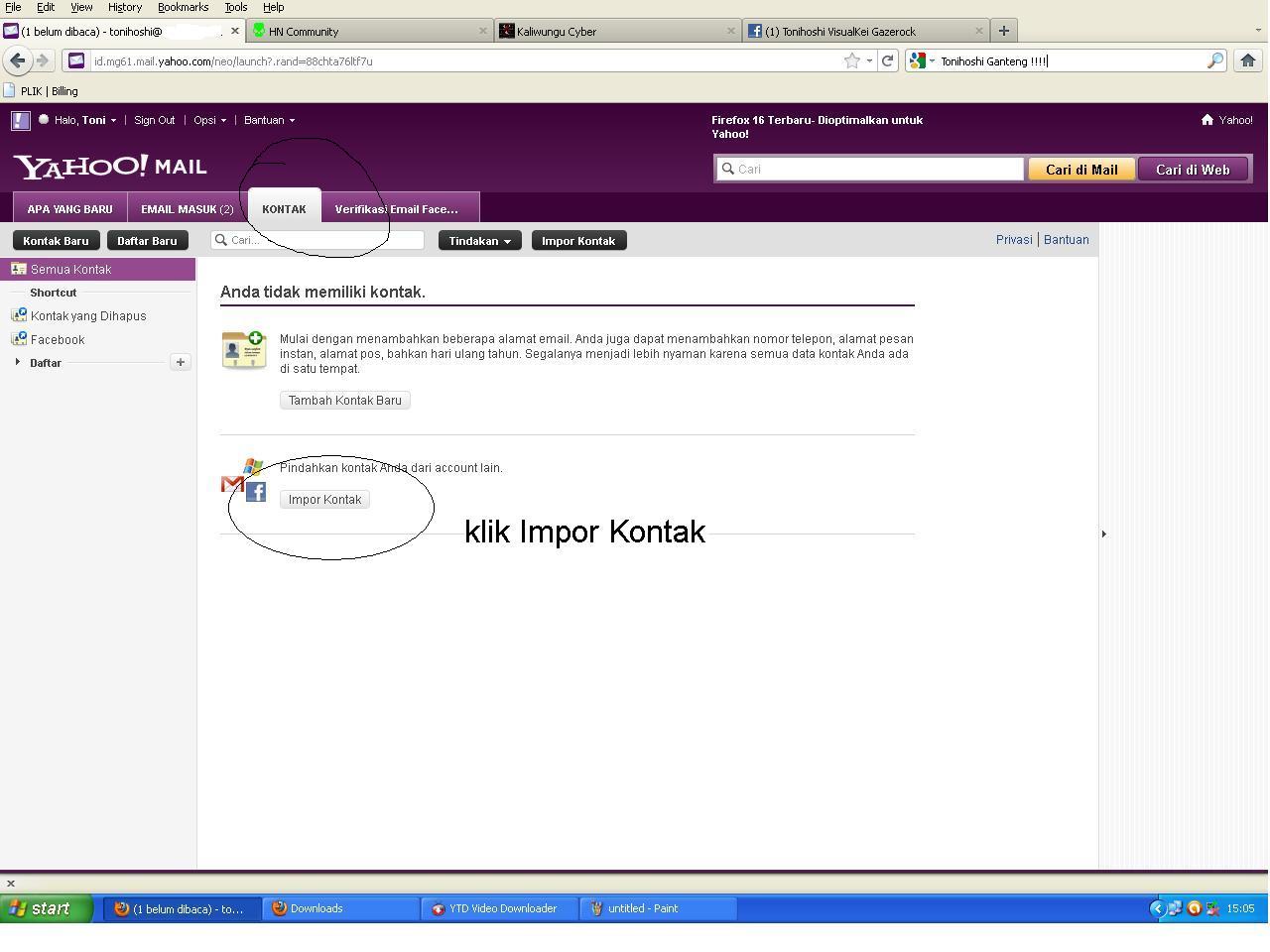This screenshot has height=952, width=1270.
Task: Click the Kontak Baru button
Action: (x=56, y=241)
